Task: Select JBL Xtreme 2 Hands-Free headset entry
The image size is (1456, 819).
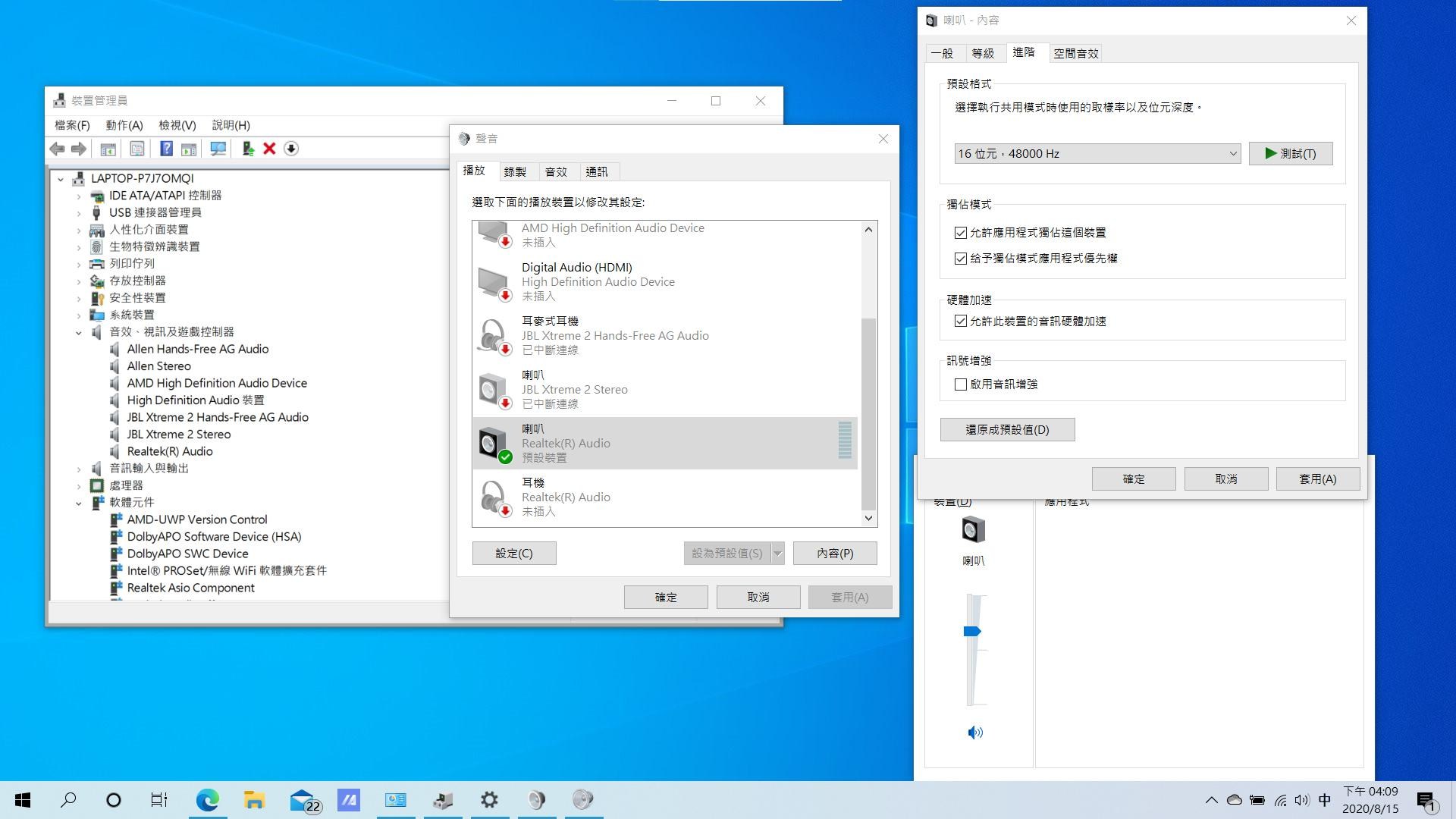Action: pyautogui.click(x=665, y=335)
